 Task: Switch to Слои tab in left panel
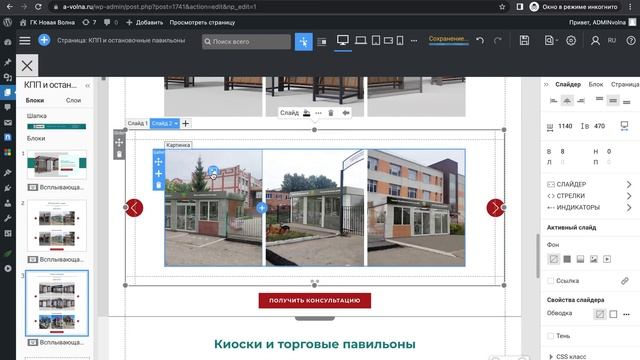point(73,100)
